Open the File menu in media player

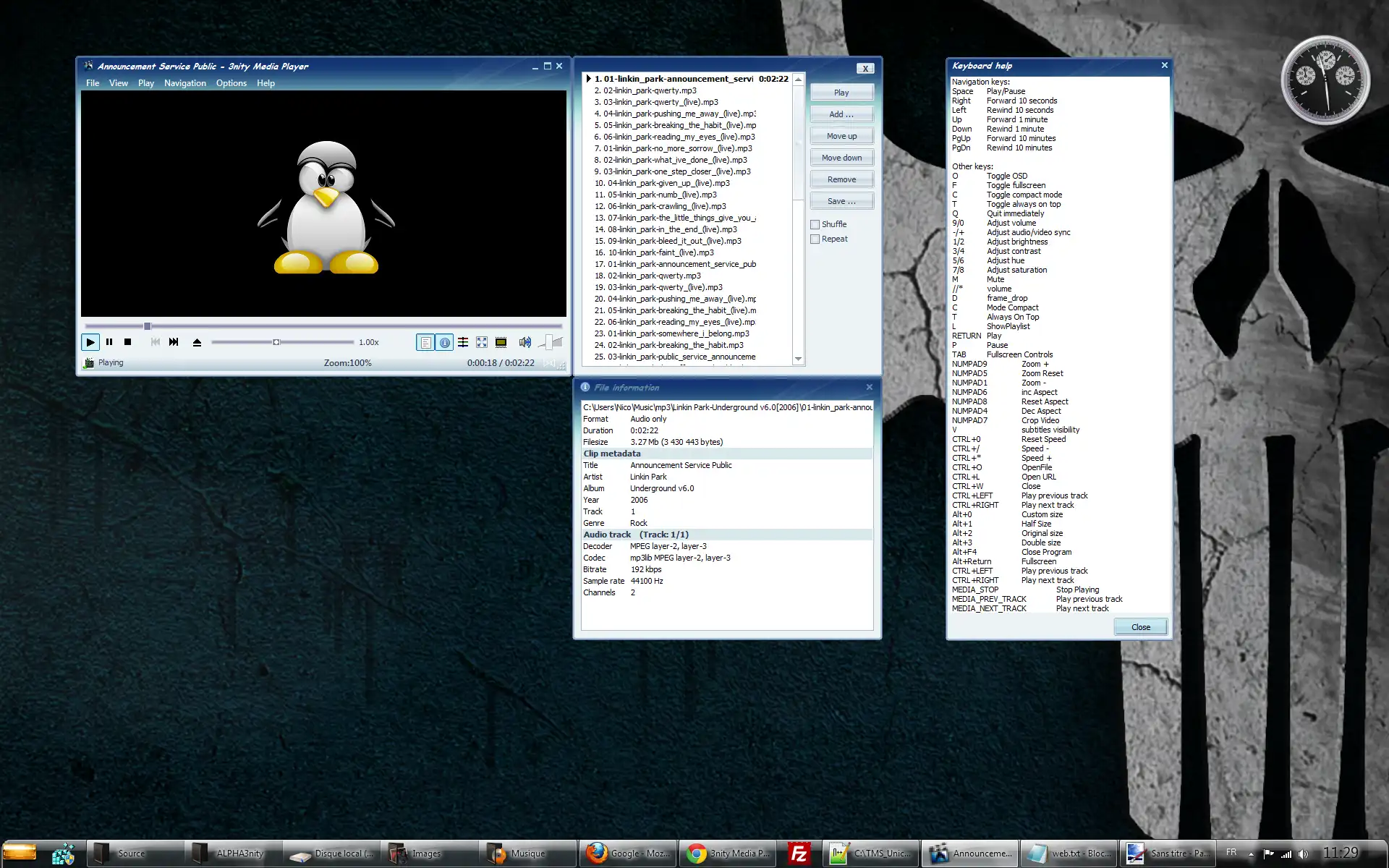point(92,83)
